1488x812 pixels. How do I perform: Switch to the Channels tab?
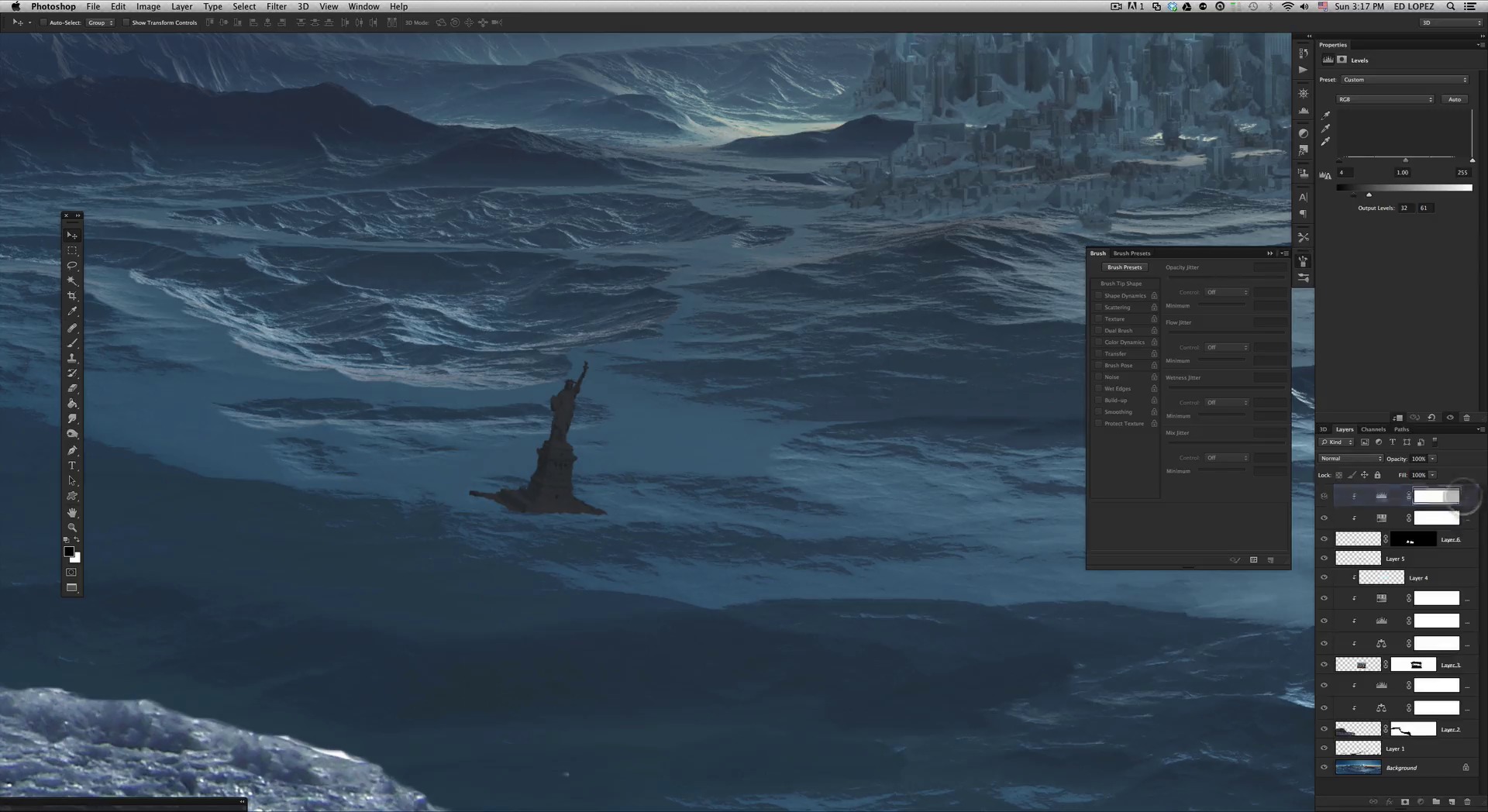click(1373, 429)
